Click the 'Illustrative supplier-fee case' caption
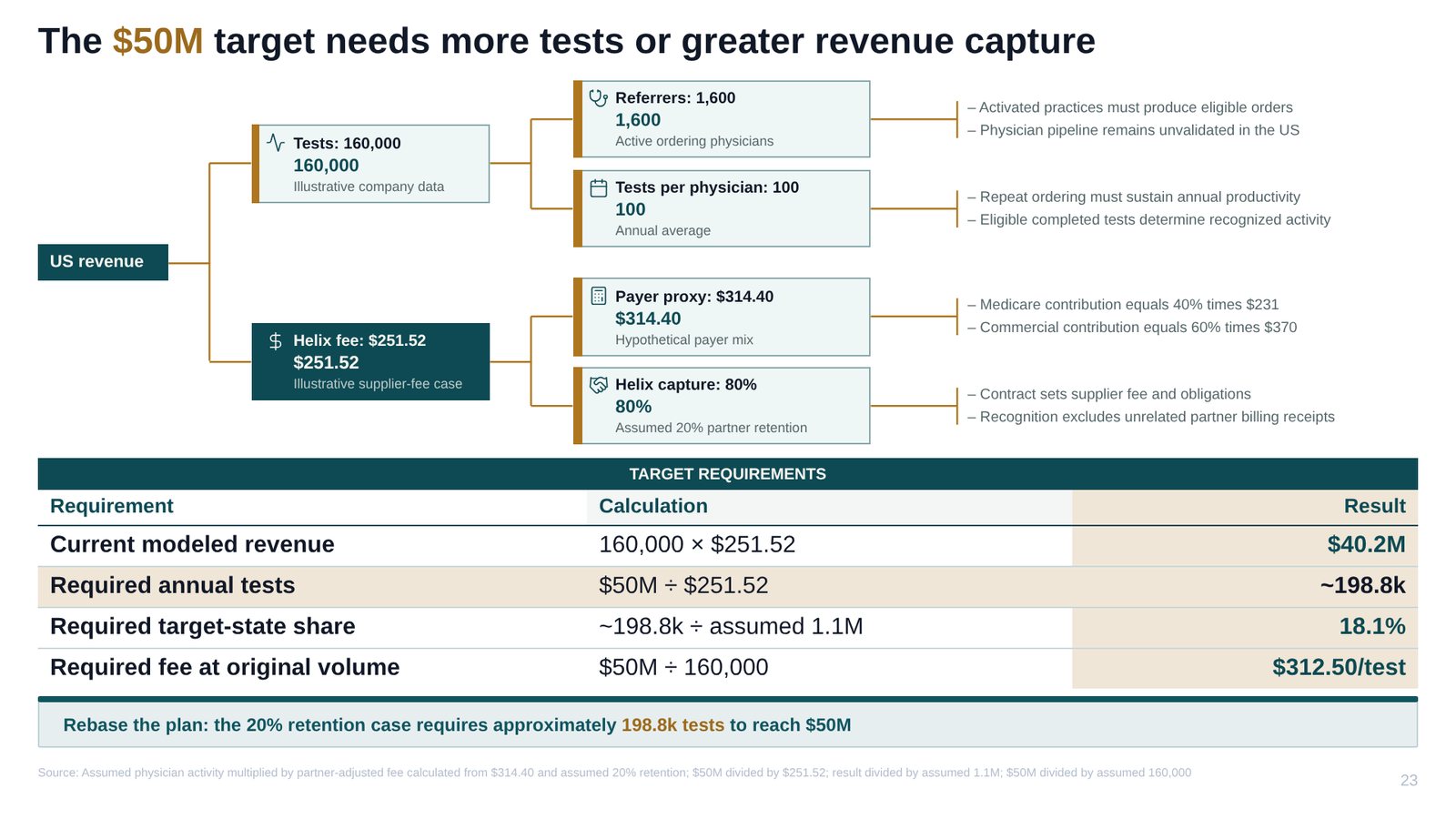 pos(378,384)
